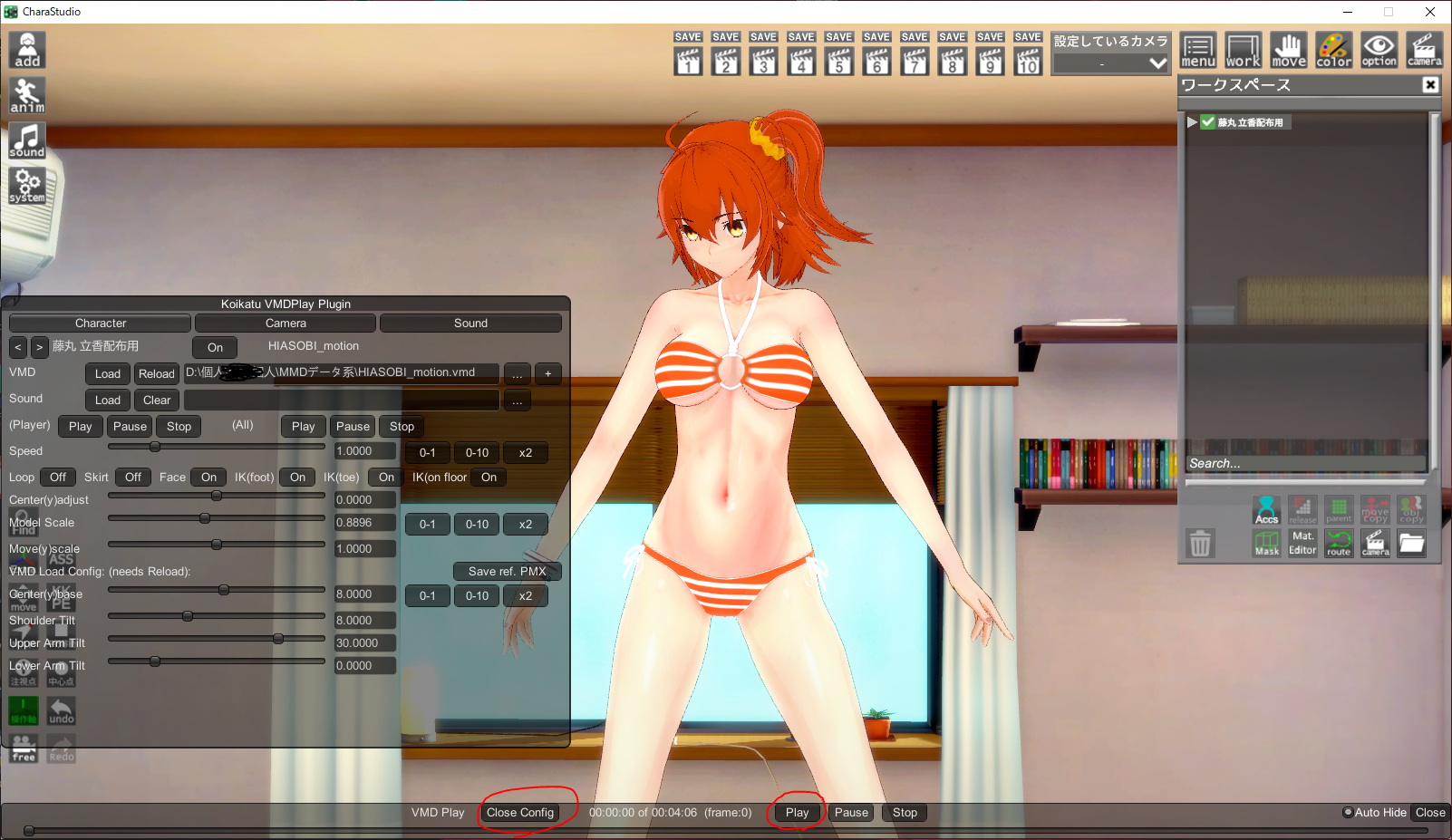This screenshot has height=840, width=1452.
Task: Toggle the Face On switch
Action: [208, 478]
